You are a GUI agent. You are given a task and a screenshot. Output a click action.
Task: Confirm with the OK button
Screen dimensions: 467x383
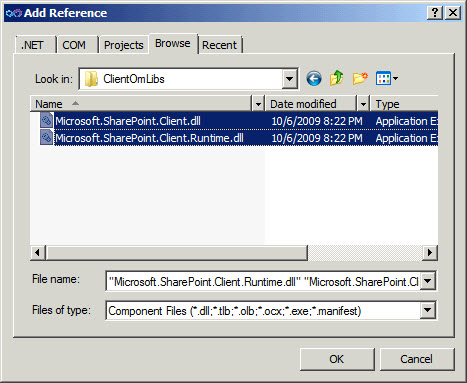(337, 359)
